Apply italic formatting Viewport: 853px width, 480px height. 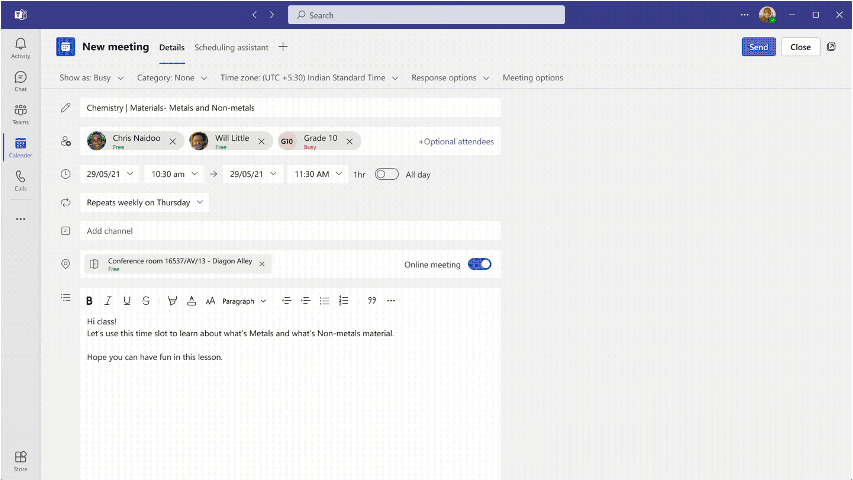[108, 300]
